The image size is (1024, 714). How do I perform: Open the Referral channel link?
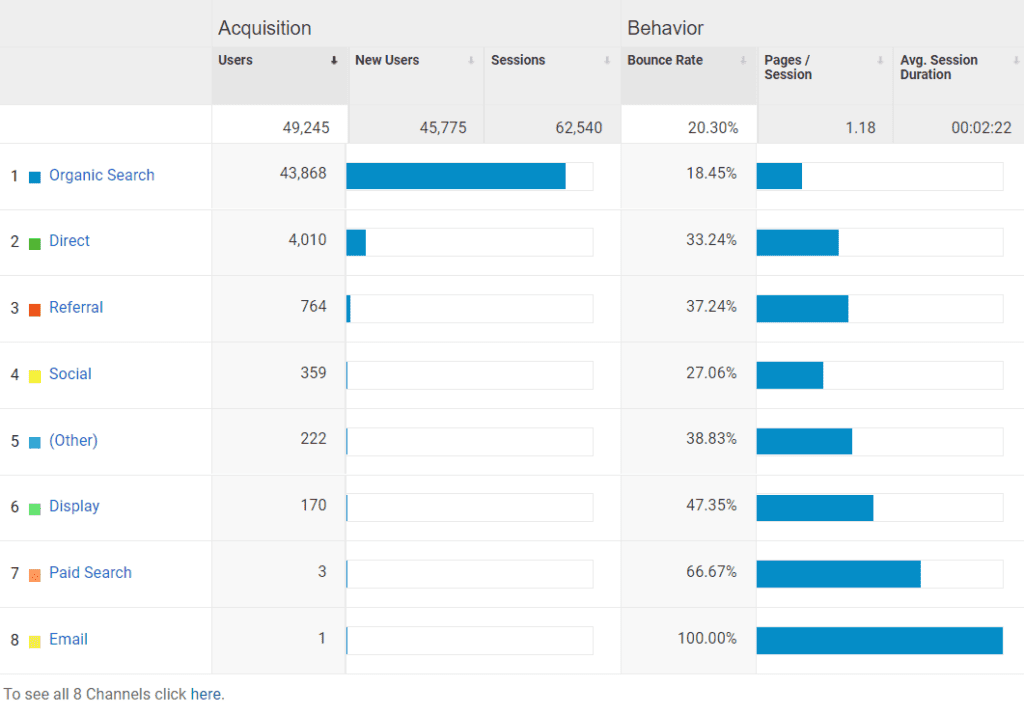(x=76, y=307)
